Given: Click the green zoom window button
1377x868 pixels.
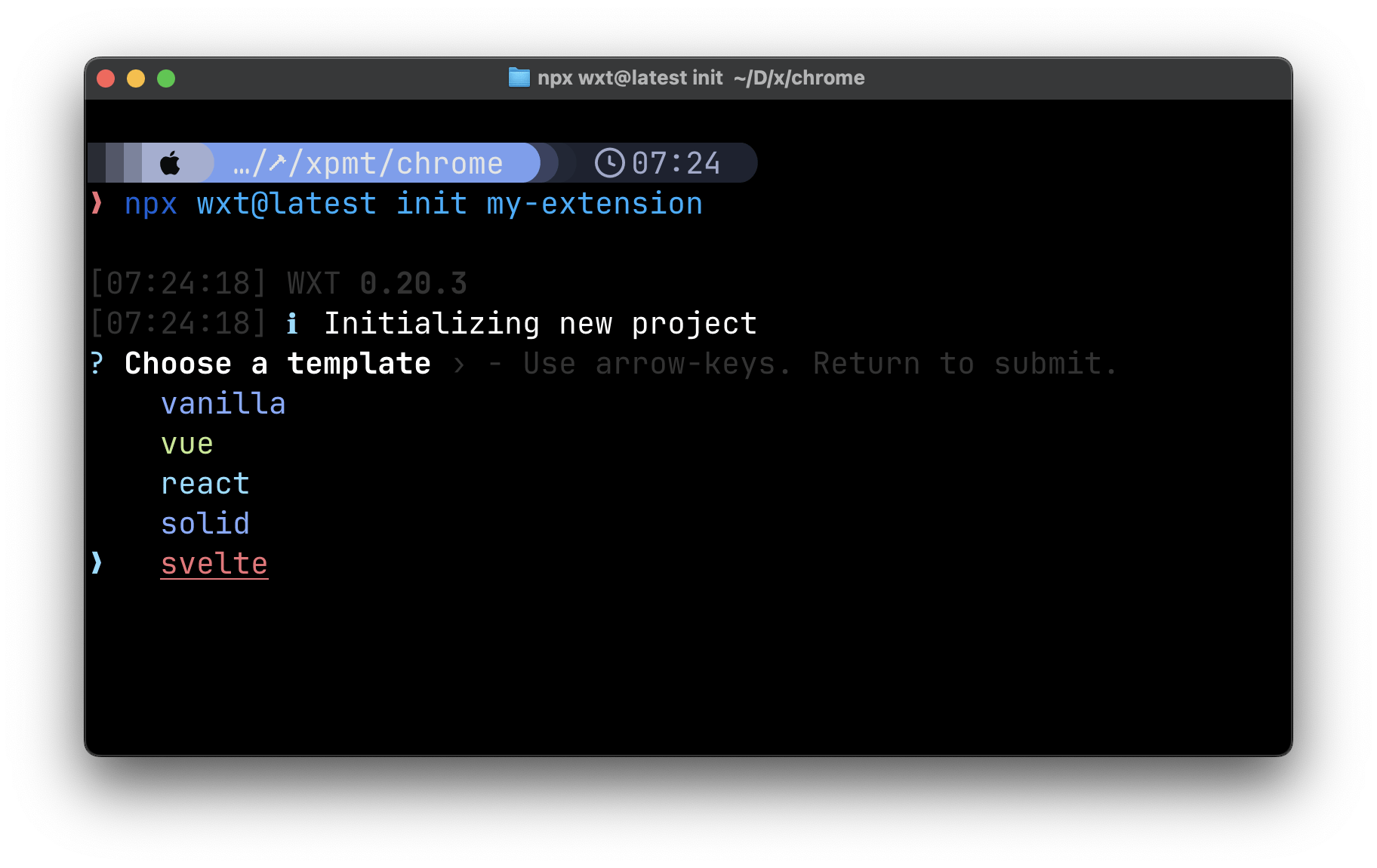Looking at the screenshot, I should [166, 78].
